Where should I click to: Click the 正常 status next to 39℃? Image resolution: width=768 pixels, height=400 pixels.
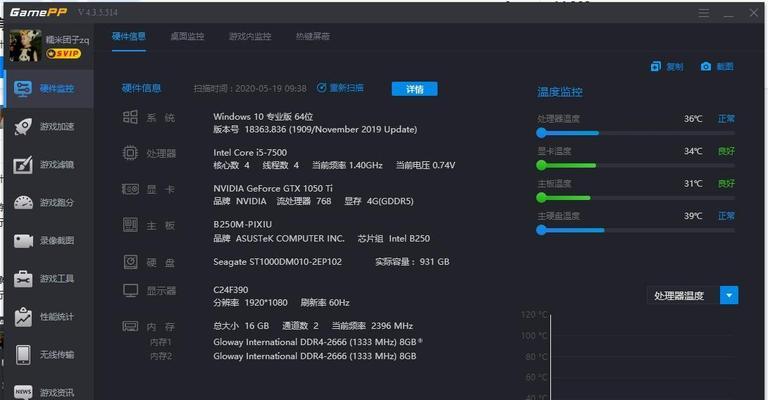(x=726, y=216)
